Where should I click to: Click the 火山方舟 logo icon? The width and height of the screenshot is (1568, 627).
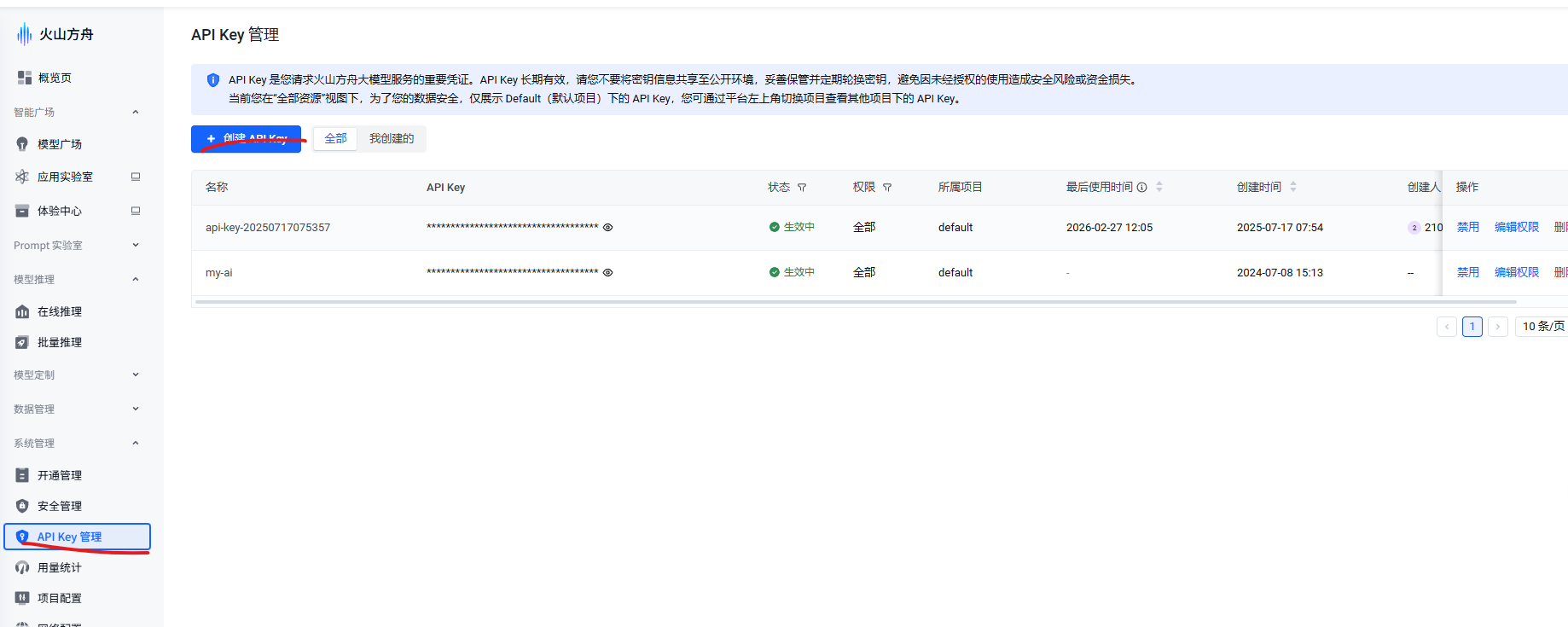24,34
